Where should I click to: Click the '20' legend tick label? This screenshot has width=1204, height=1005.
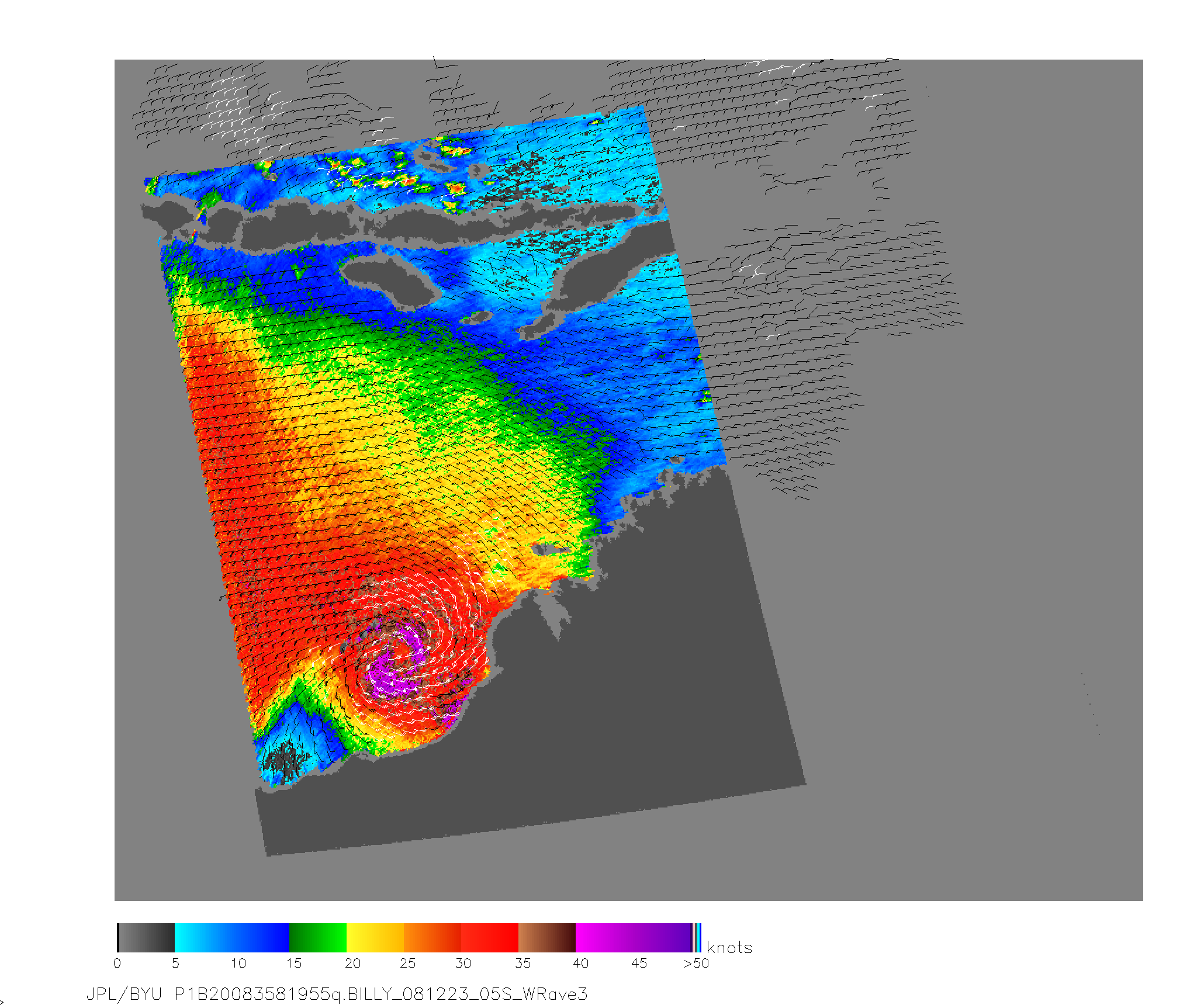point(352,963)
